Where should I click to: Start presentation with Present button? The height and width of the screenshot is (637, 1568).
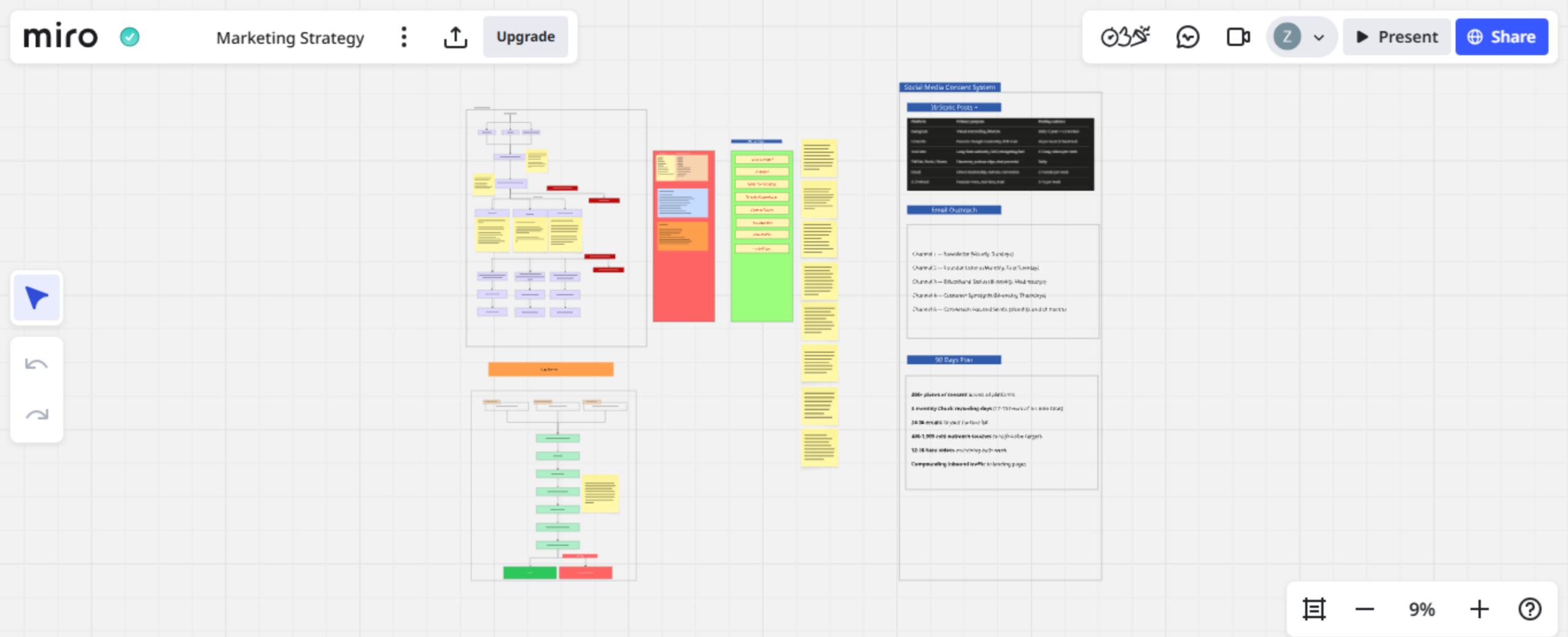pos(1396,37)
